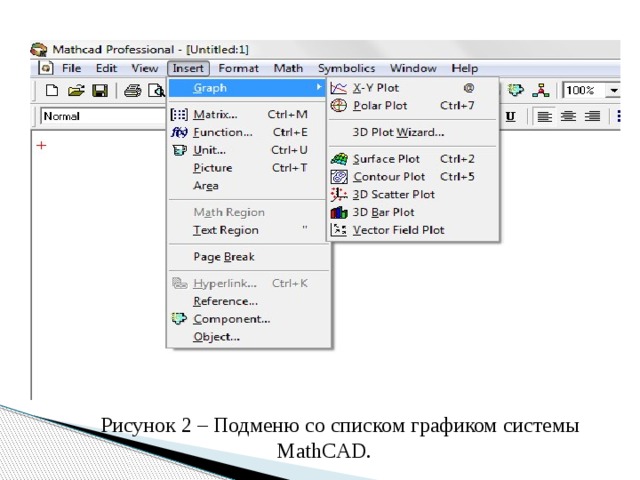Click the Mathcad document icon beside File
640x480 pixels.
[x=46, y=68]
